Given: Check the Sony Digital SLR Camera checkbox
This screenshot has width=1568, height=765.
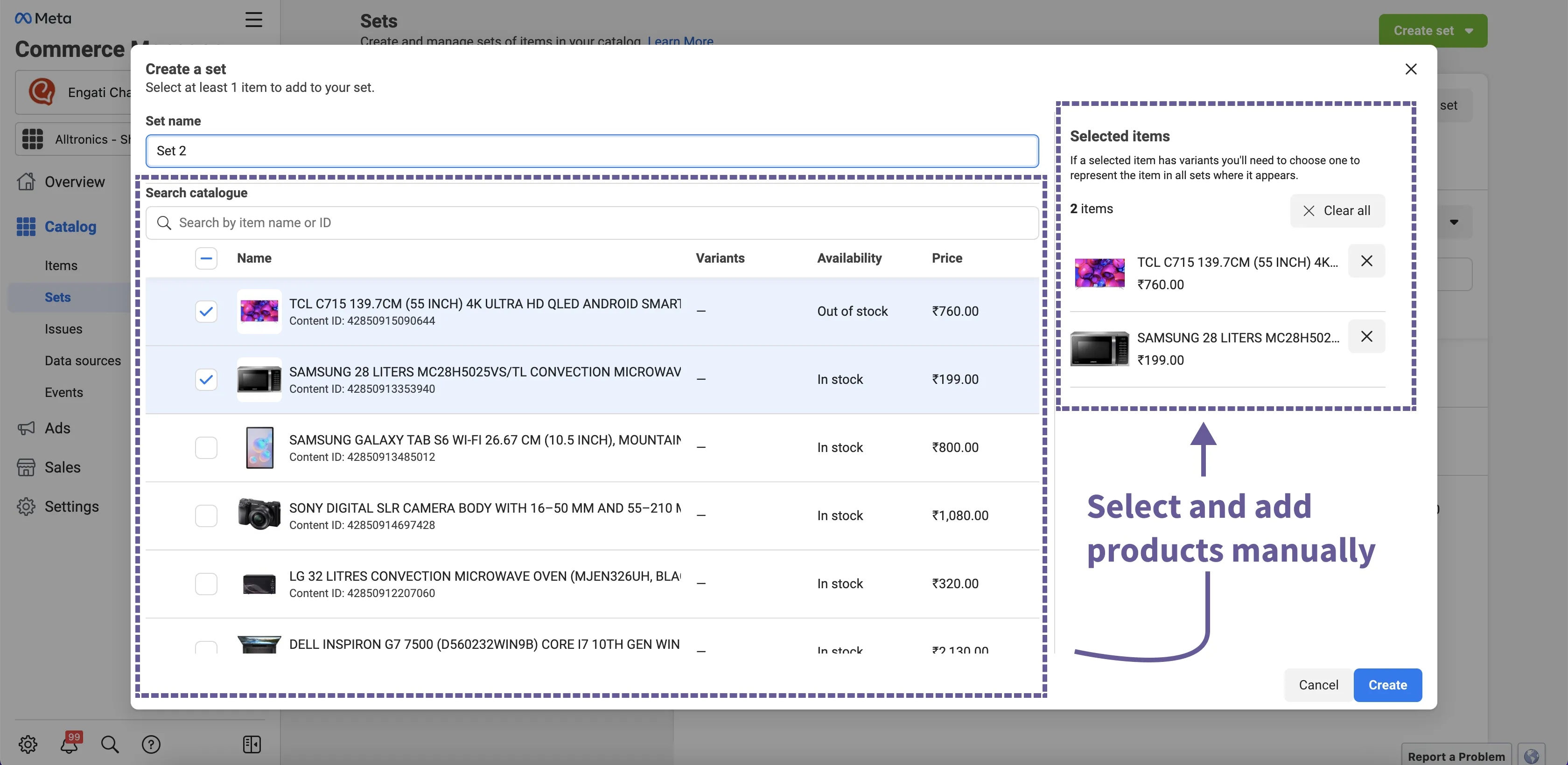Looking at the screenshot, I should (206, 516).
